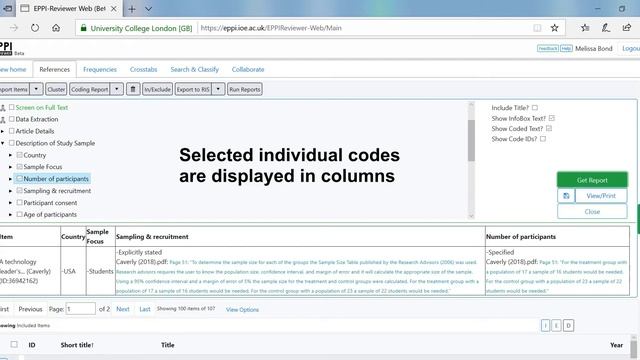This screenshot has height=360, width=640.
Task: Check the Screen on Full Text checkbox
Action: pyautogui.click(x=12, y=107)
